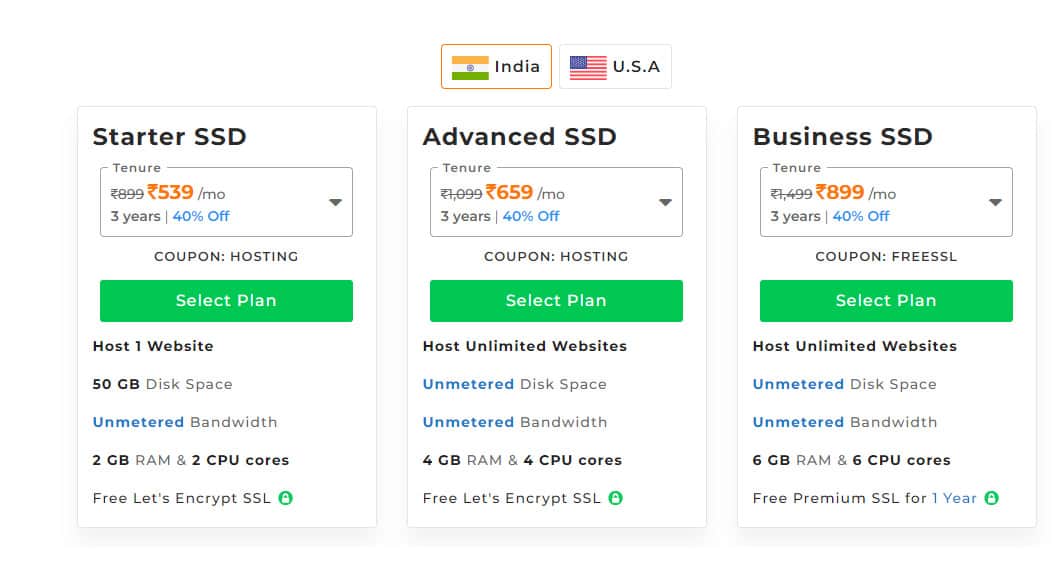
Task: Expand the Business SSD tenure dropdown
Action: click(x=996, y=201)
